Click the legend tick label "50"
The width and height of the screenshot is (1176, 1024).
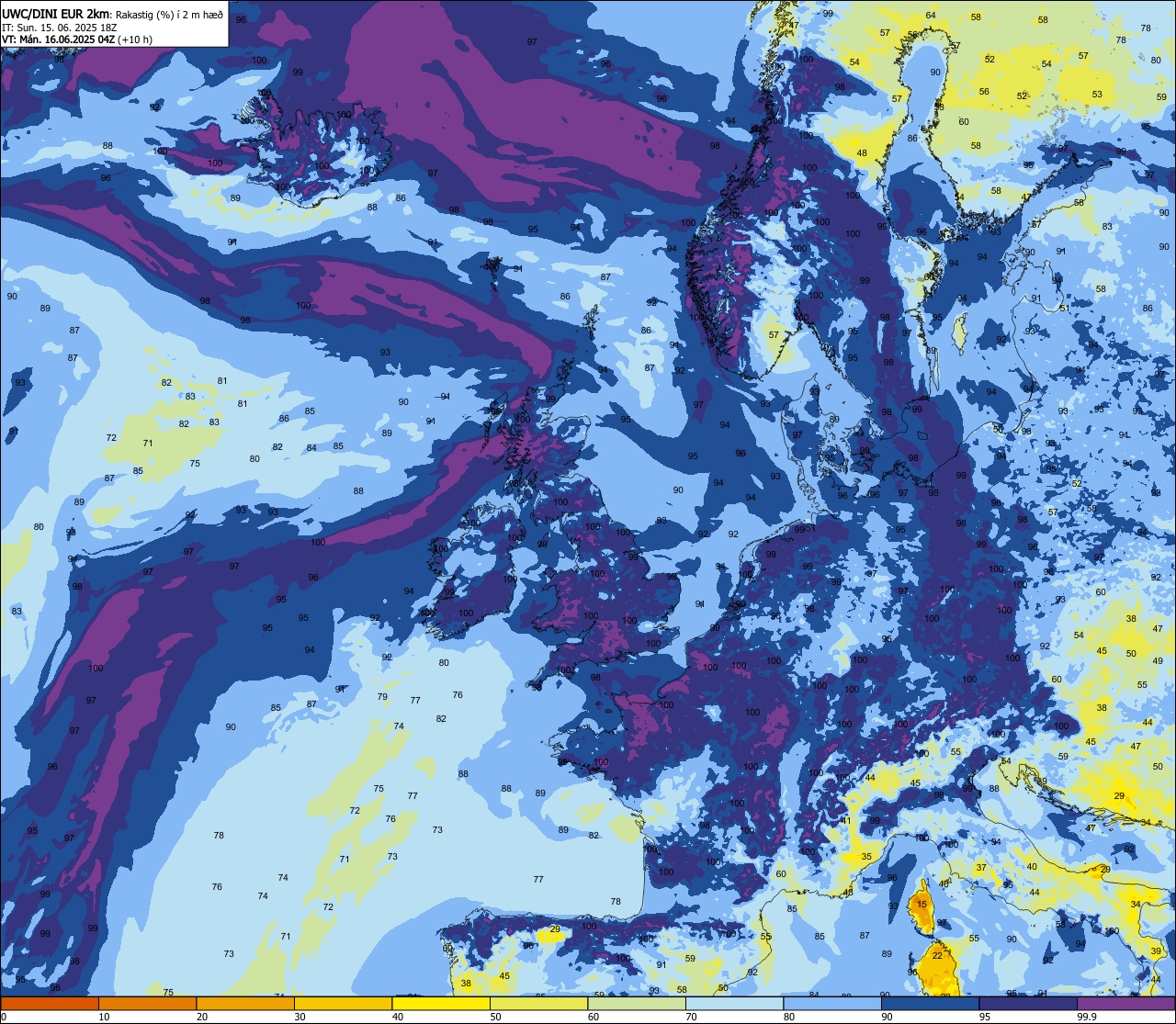click(x=495, y=1017)
